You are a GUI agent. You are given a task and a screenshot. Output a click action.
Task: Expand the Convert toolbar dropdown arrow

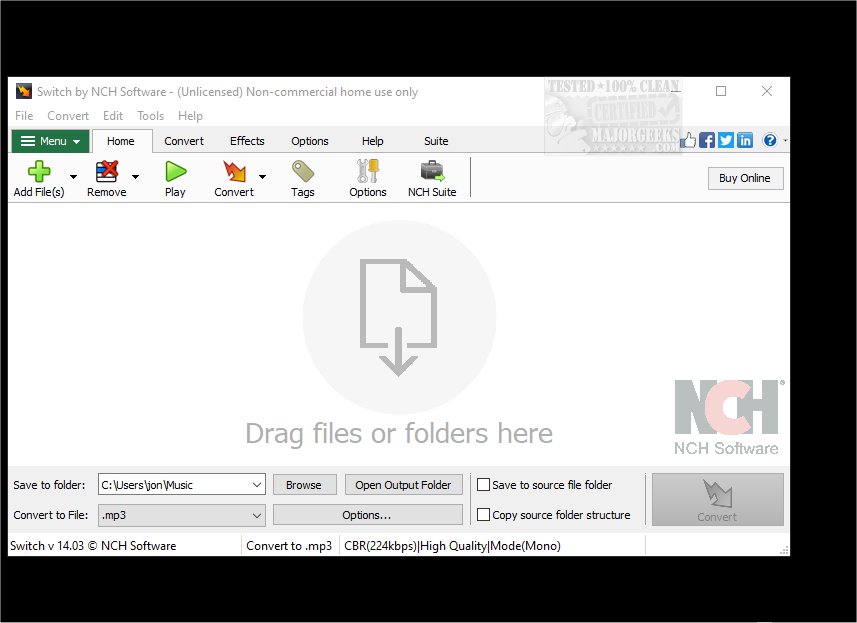(x=262, y=177)
